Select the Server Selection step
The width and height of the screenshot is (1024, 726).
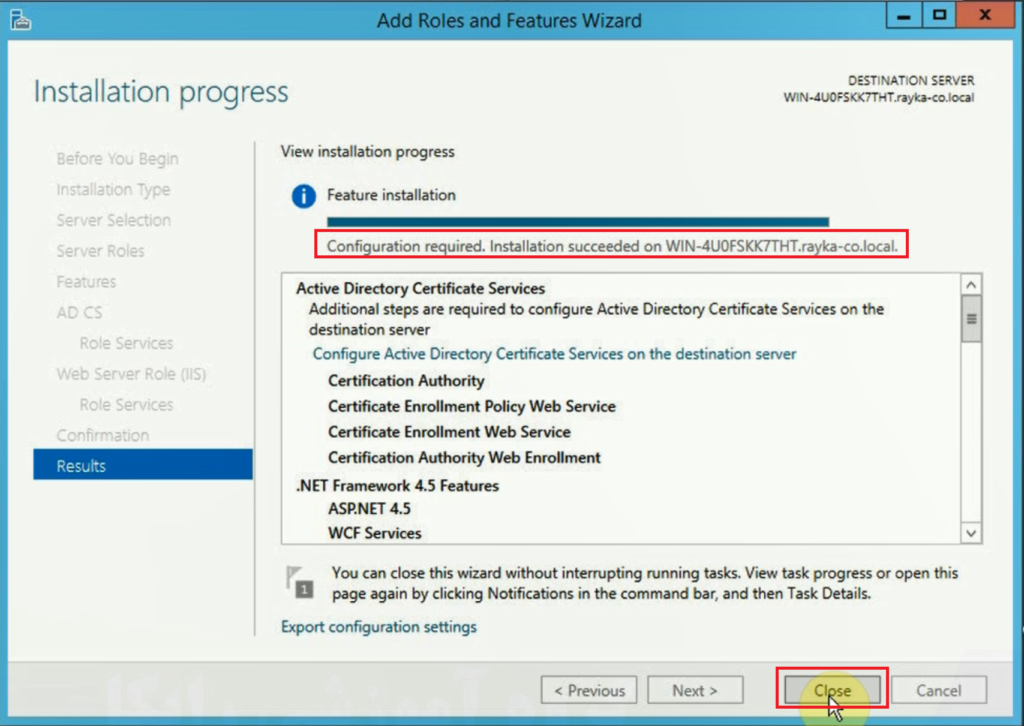(114, 220)
